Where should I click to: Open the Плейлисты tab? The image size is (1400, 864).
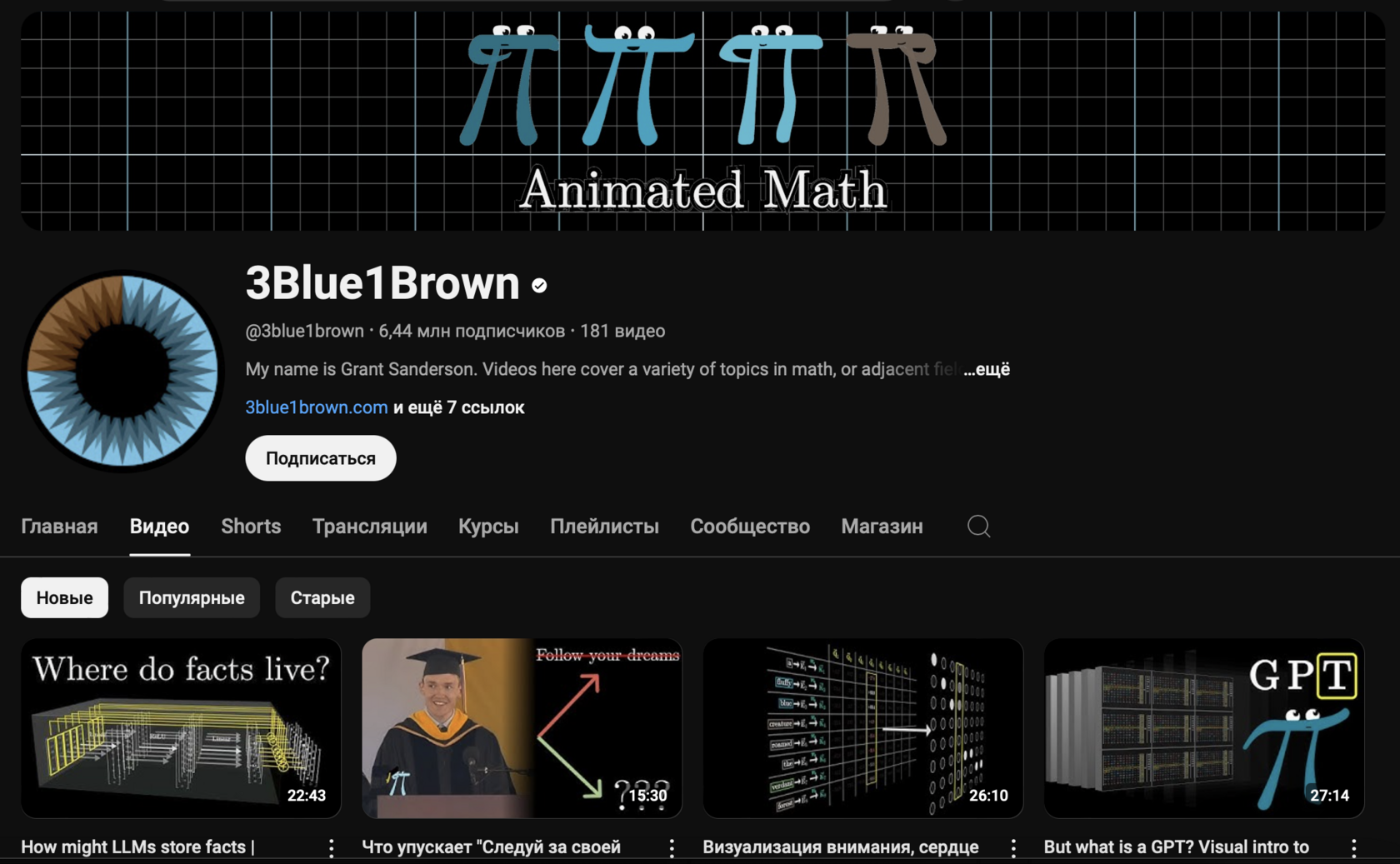tap(604, 527)
